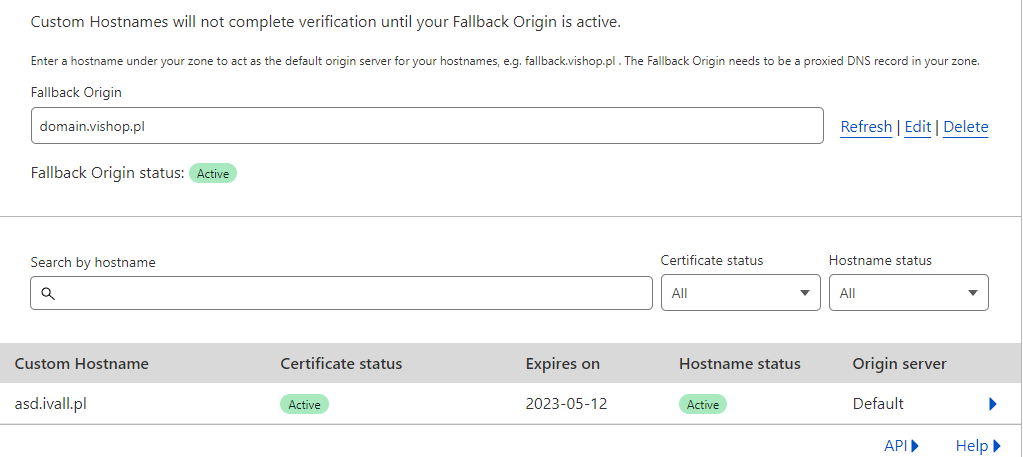Viewport: 1023px width, 457px height.
Task: Click Delete to remove the Fallback Origin
Action: click(x=965, y=127)
